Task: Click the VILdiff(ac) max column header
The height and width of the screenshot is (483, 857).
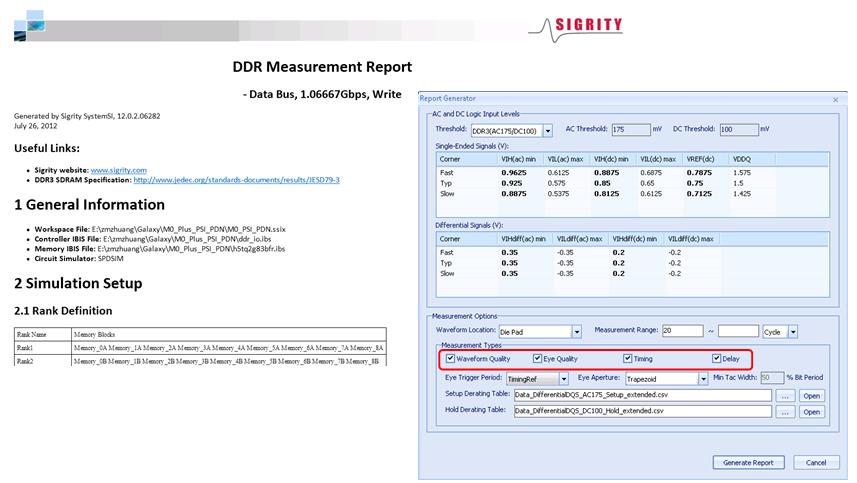Action: tap(580, 239)
